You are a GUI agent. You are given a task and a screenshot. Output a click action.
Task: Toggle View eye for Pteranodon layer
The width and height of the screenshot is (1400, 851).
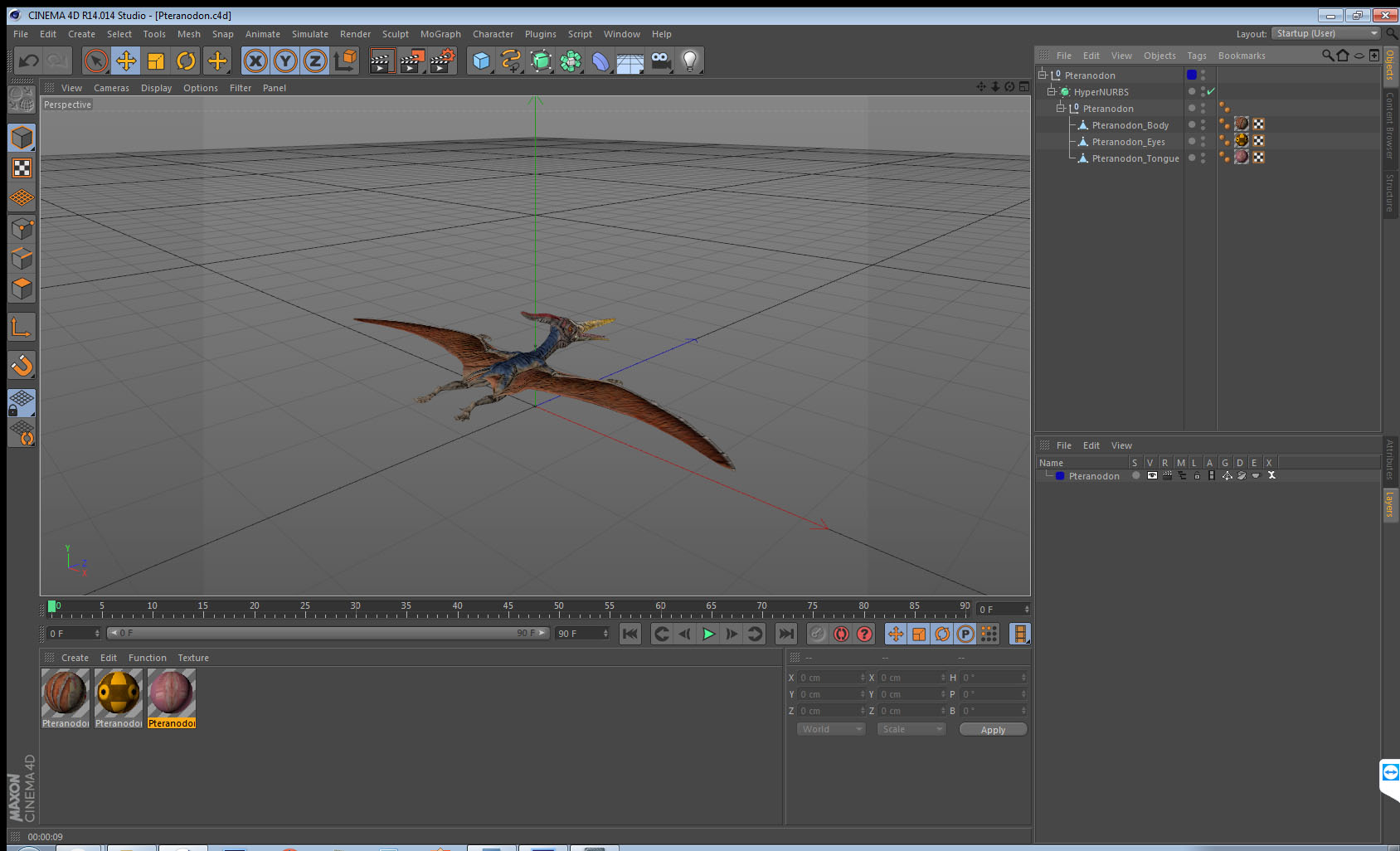[x=1152, y=476]
